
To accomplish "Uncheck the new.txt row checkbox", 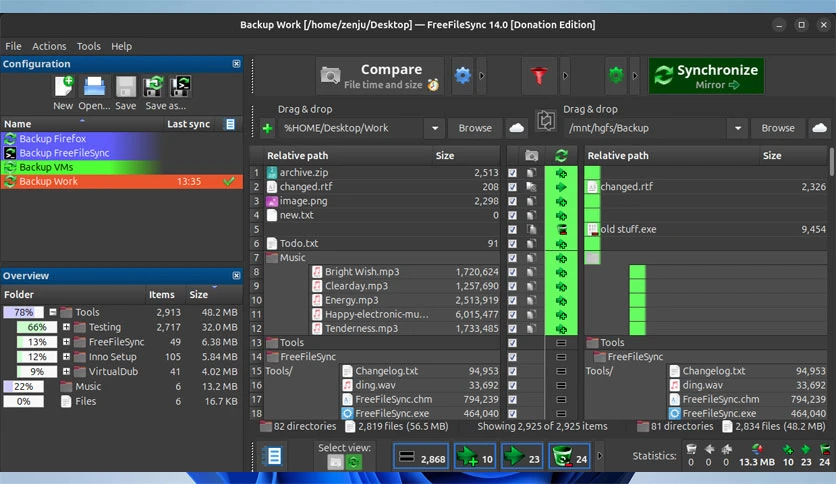I will coord(512,215).
